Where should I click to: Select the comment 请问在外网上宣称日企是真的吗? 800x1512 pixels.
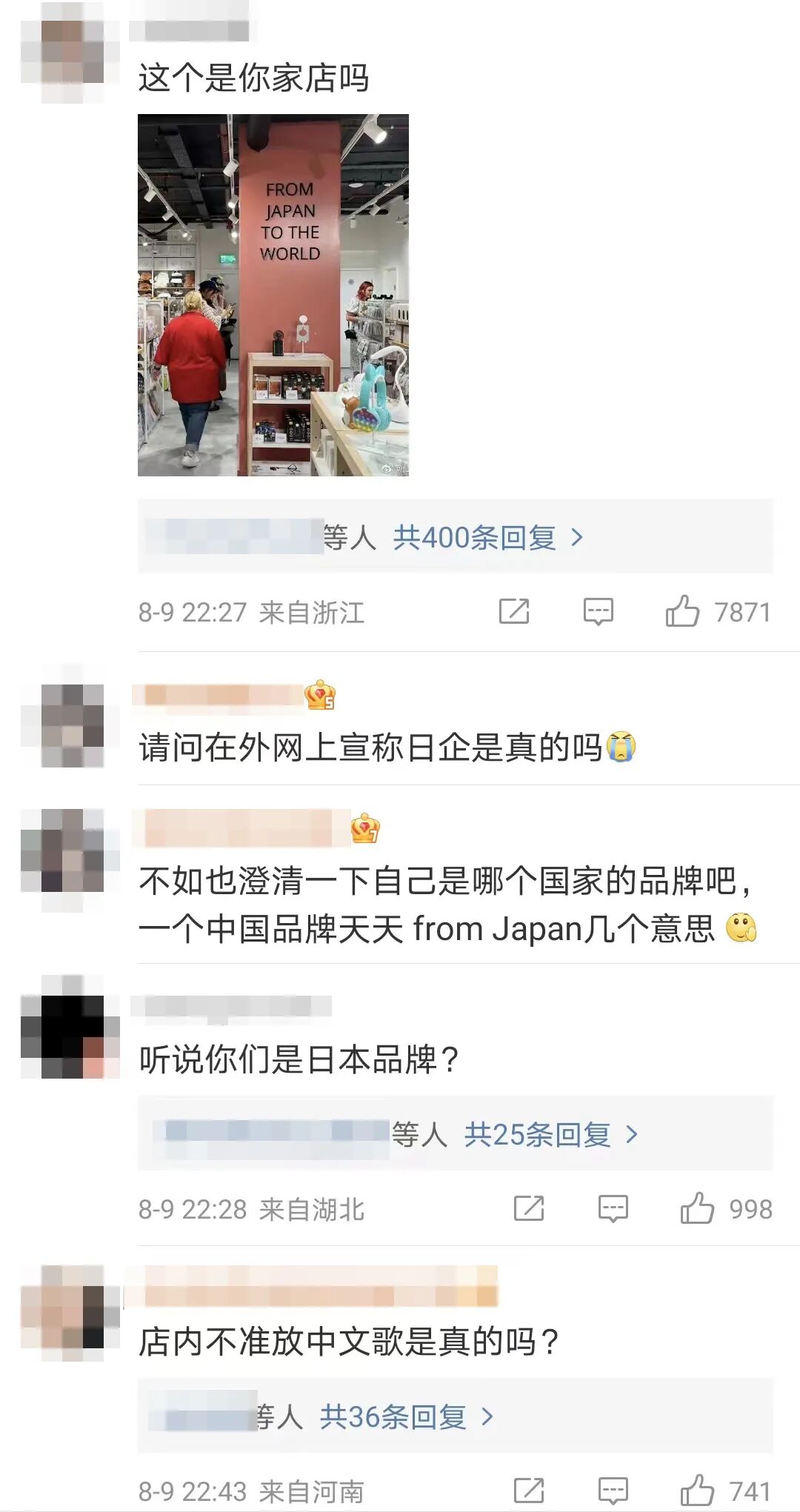(387, 747)
